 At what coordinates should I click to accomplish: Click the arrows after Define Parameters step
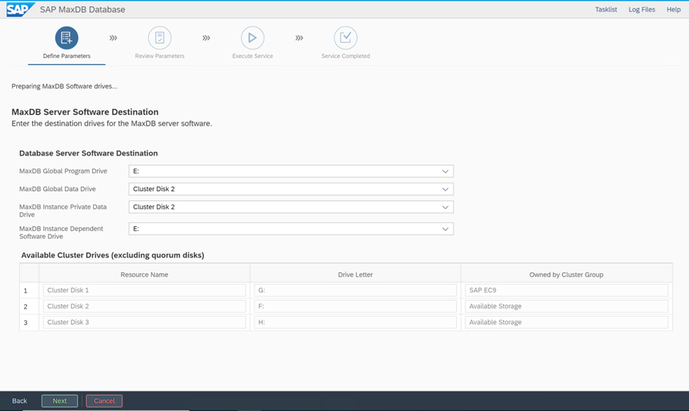click(x=113, y=38)
